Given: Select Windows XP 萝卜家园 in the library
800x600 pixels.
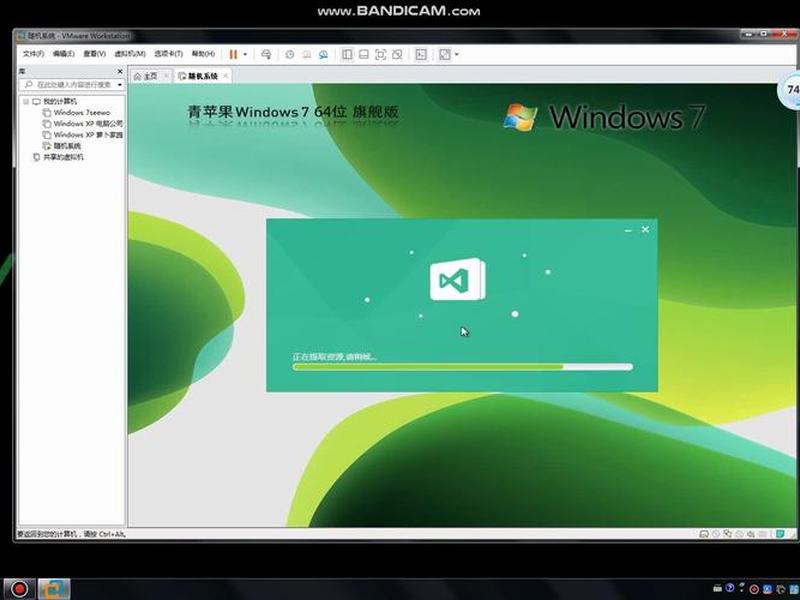Looking at the screenshot, I should 88,135.
